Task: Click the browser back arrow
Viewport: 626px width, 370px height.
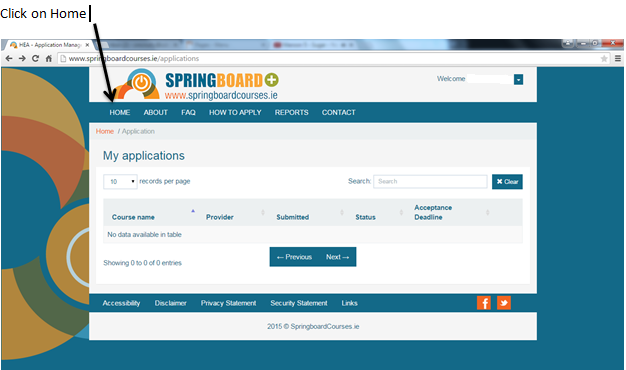Action: point(9,59)
